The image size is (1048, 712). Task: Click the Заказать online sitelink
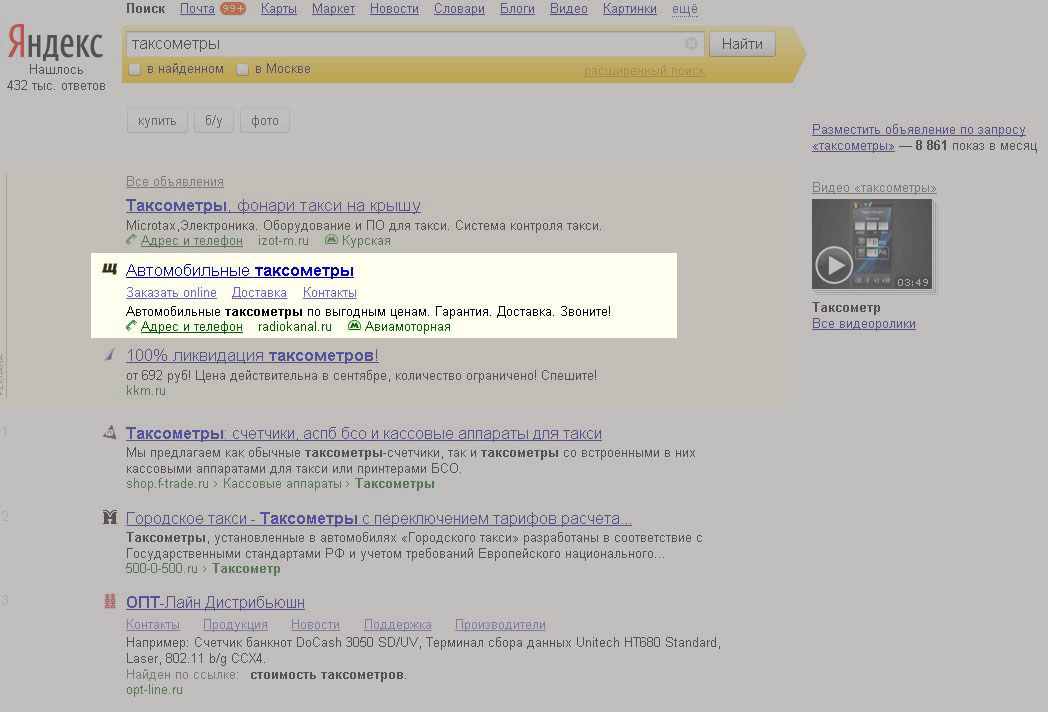[171, 292]
